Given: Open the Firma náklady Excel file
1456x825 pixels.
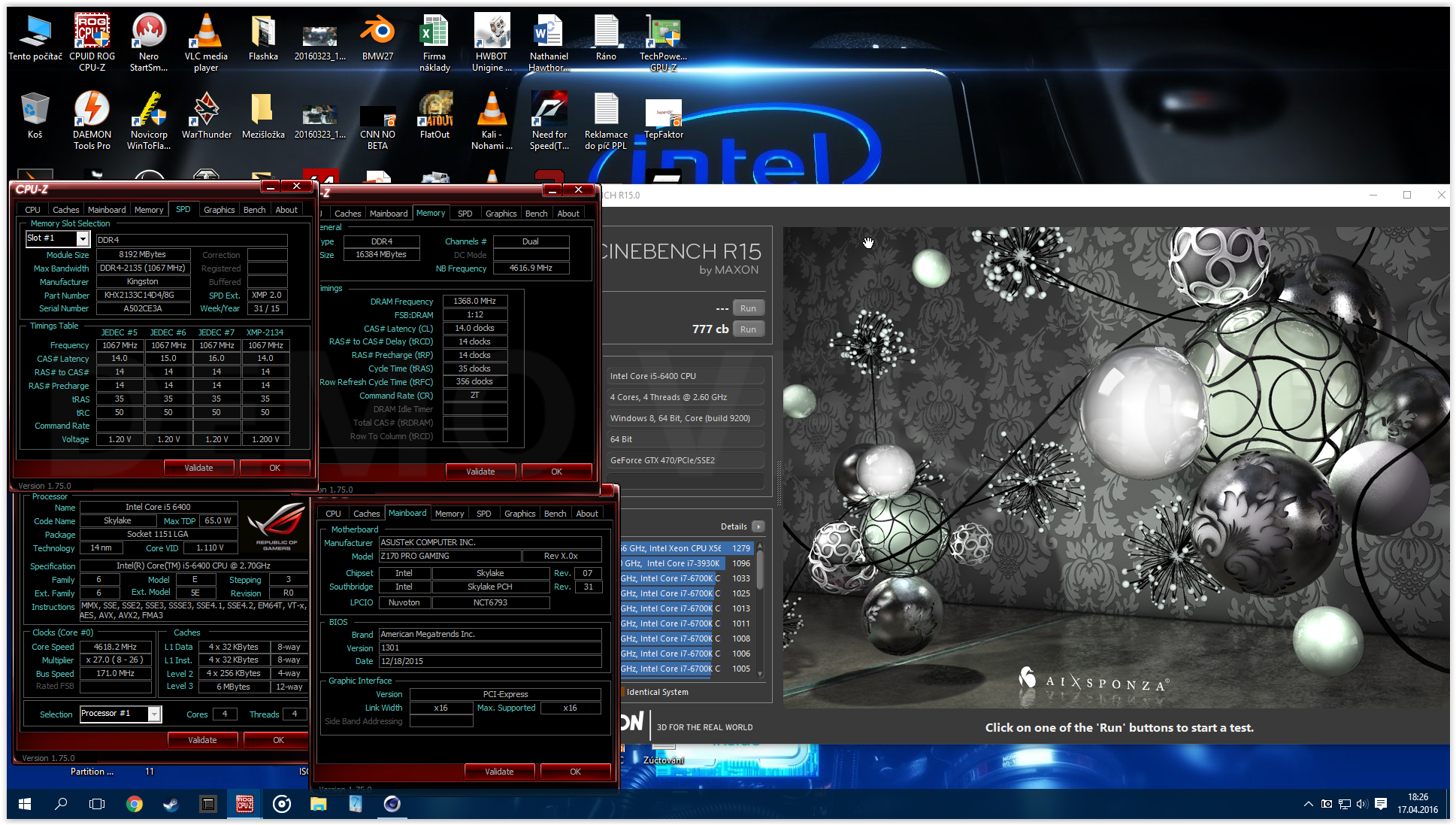Looking at the screenshot, I should (x=434, y=42).
